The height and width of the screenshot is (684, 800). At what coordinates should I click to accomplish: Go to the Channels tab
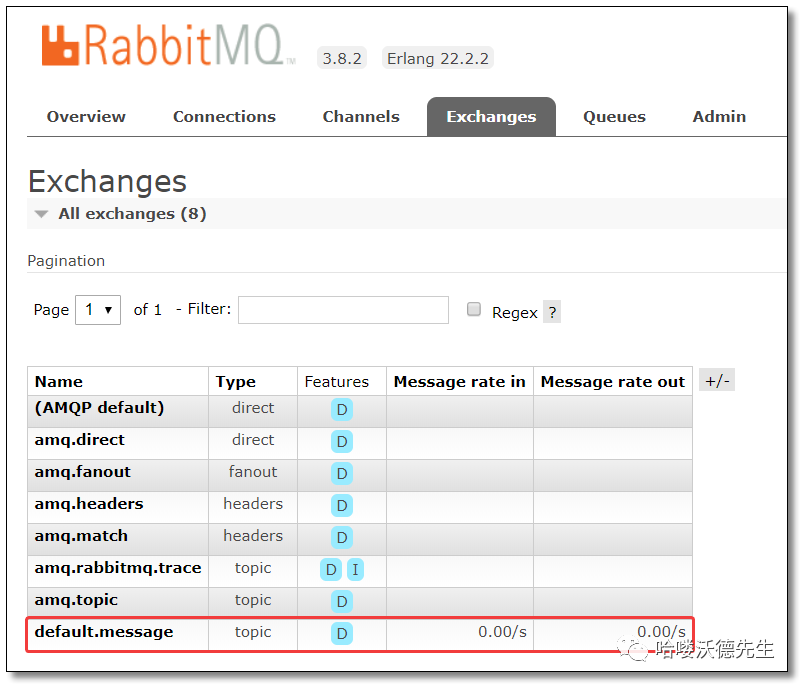pos(361,117)
